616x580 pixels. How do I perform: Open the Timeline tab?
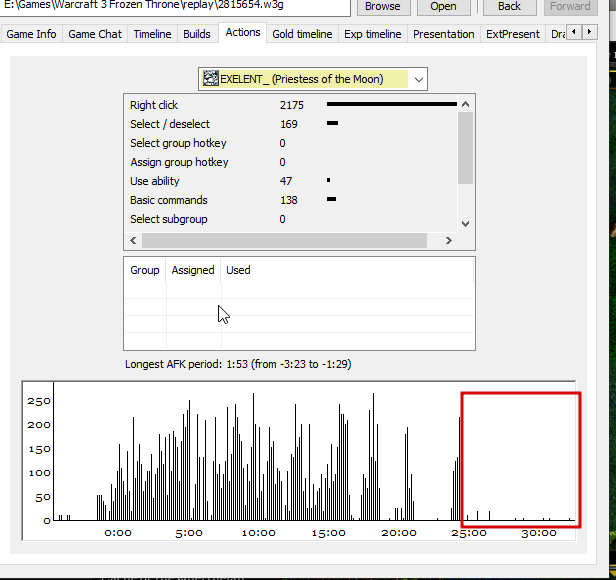click(152, 34)
